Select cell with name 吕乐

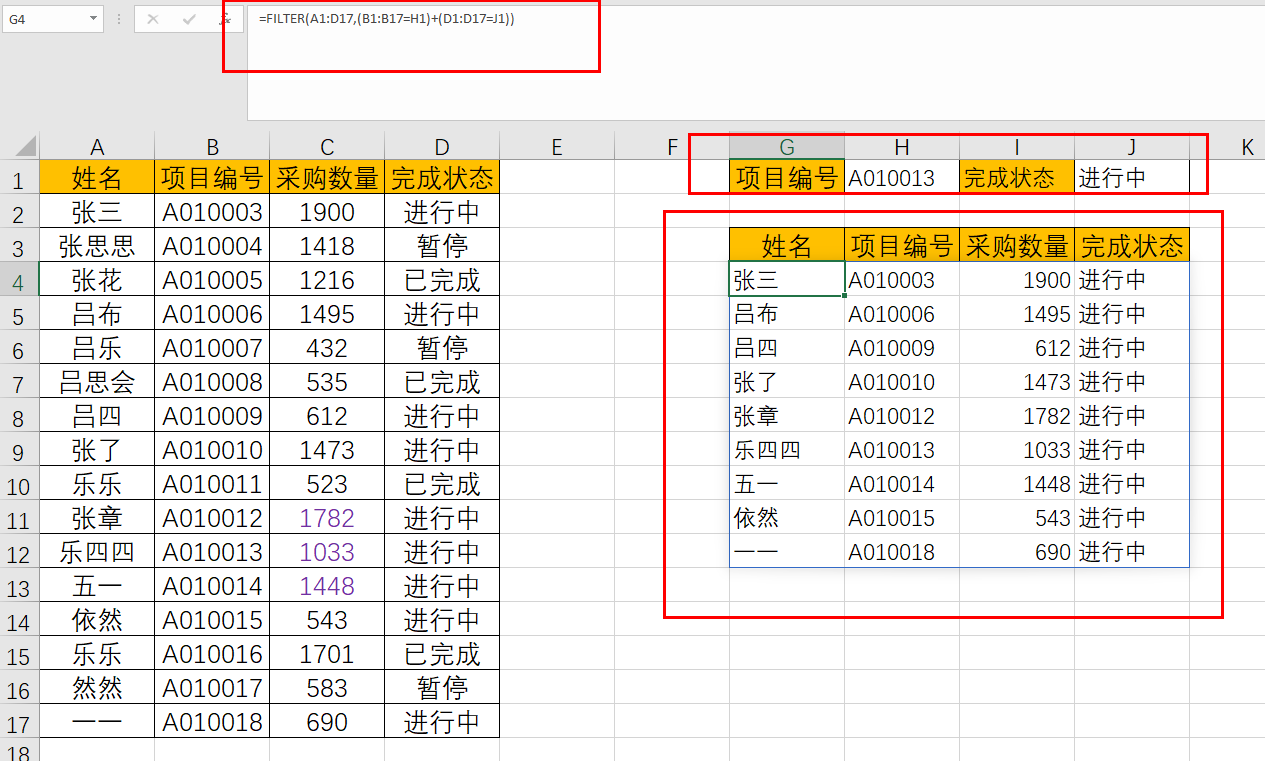point(97,348)
